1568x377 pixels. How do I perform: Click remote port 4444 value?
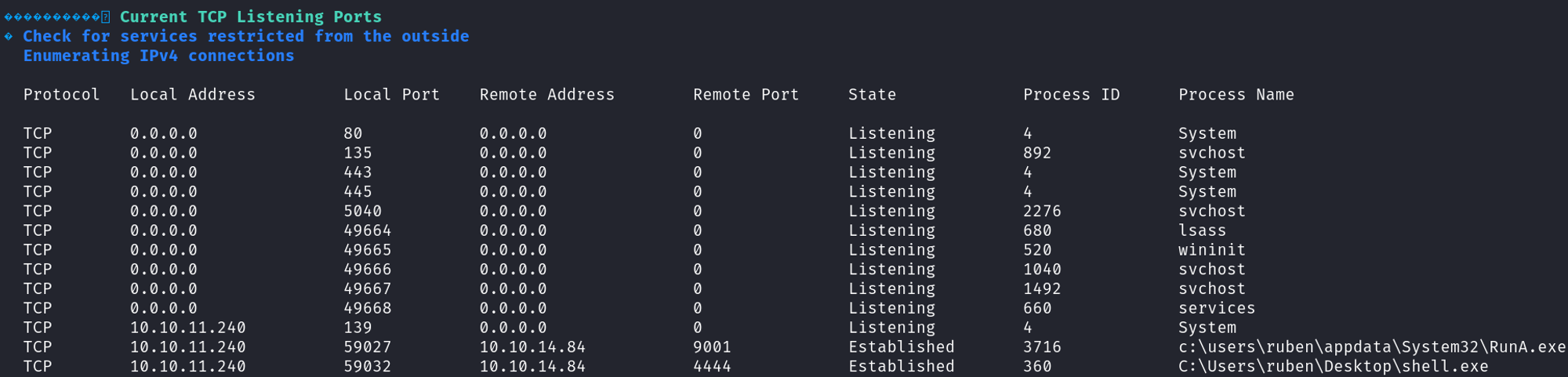click(x=712, y=367)
